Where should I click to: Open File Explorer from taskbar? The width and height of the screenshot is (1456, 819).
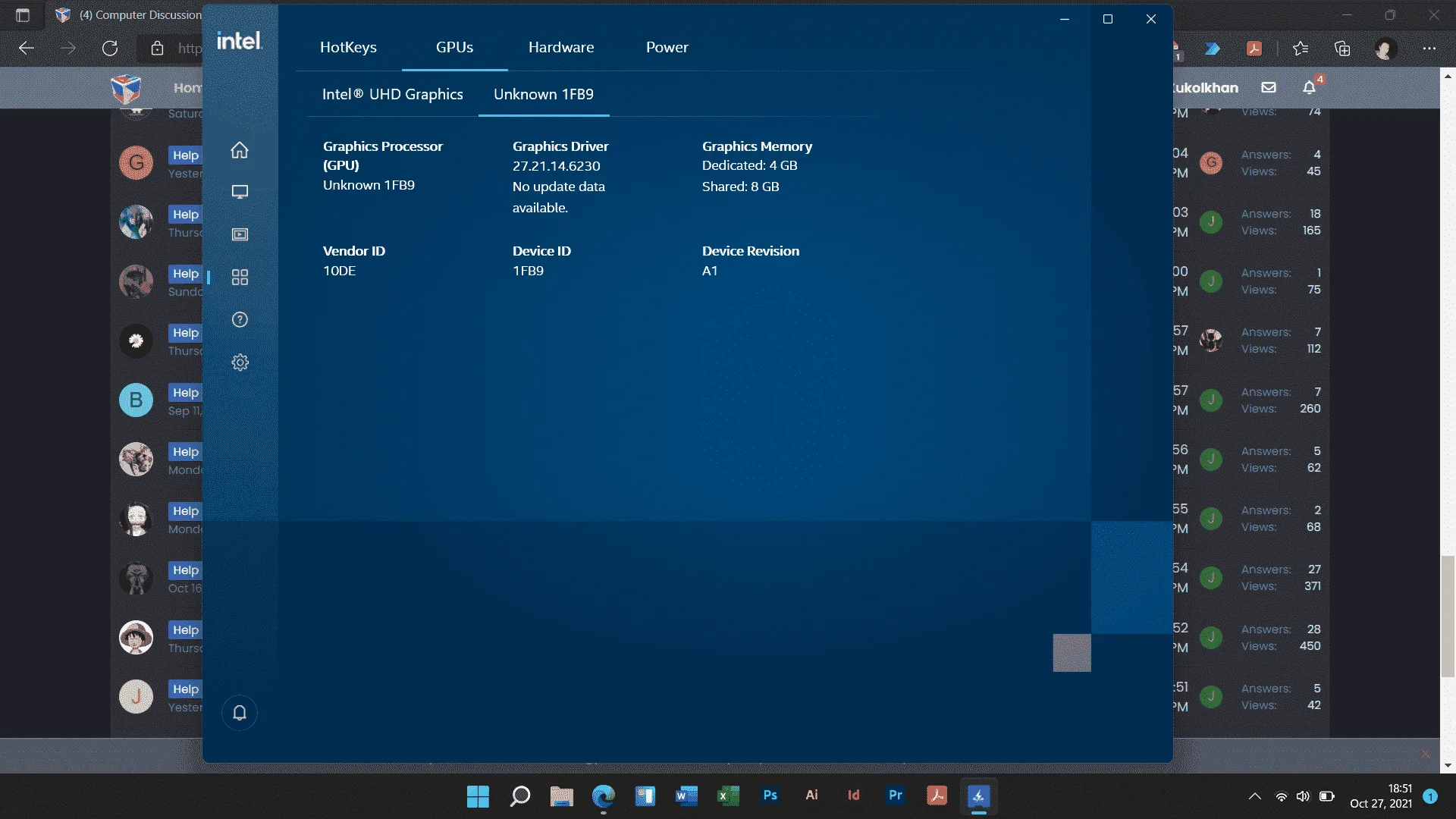[562, 796]
